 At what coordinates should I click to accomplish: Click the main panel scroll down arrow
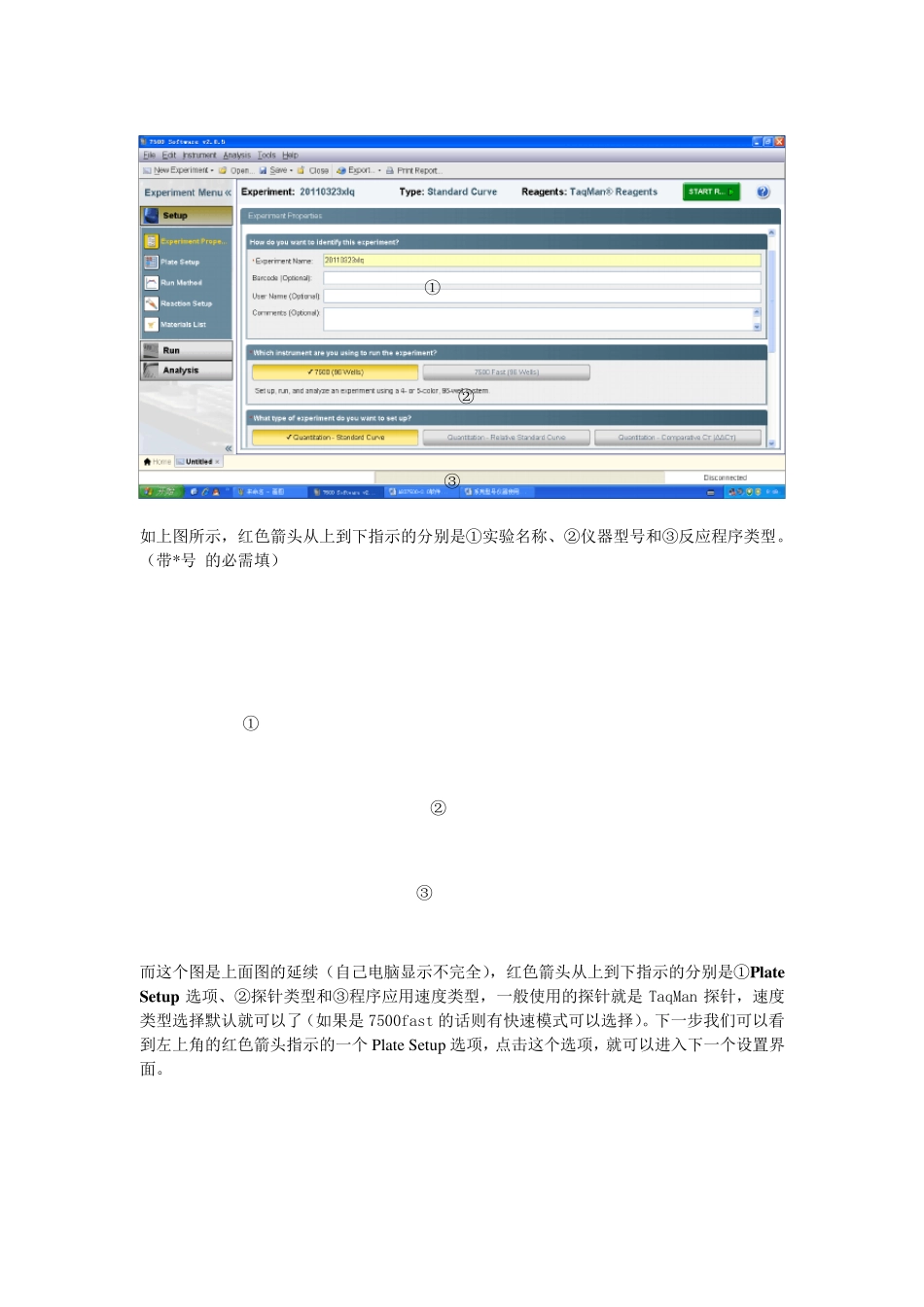pyautogui.click(x=772, y=442)
